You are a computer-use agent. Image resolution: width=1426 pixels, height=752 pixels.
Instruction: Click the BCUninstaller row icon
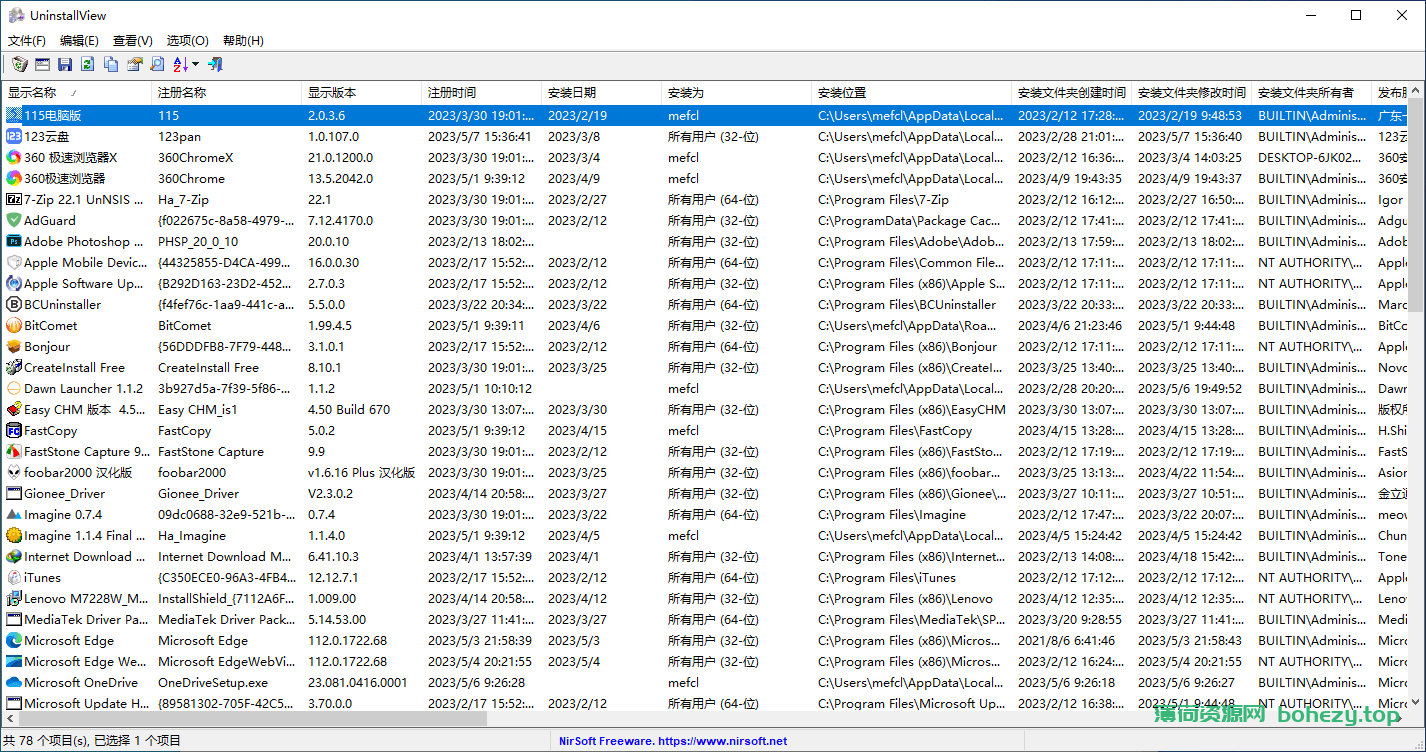14,304
